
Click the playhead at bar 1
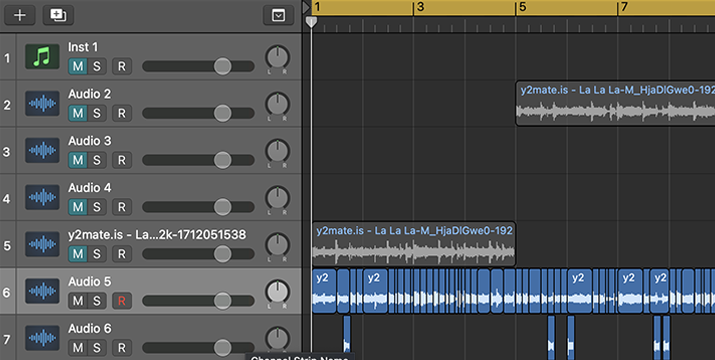pos(311,22)
